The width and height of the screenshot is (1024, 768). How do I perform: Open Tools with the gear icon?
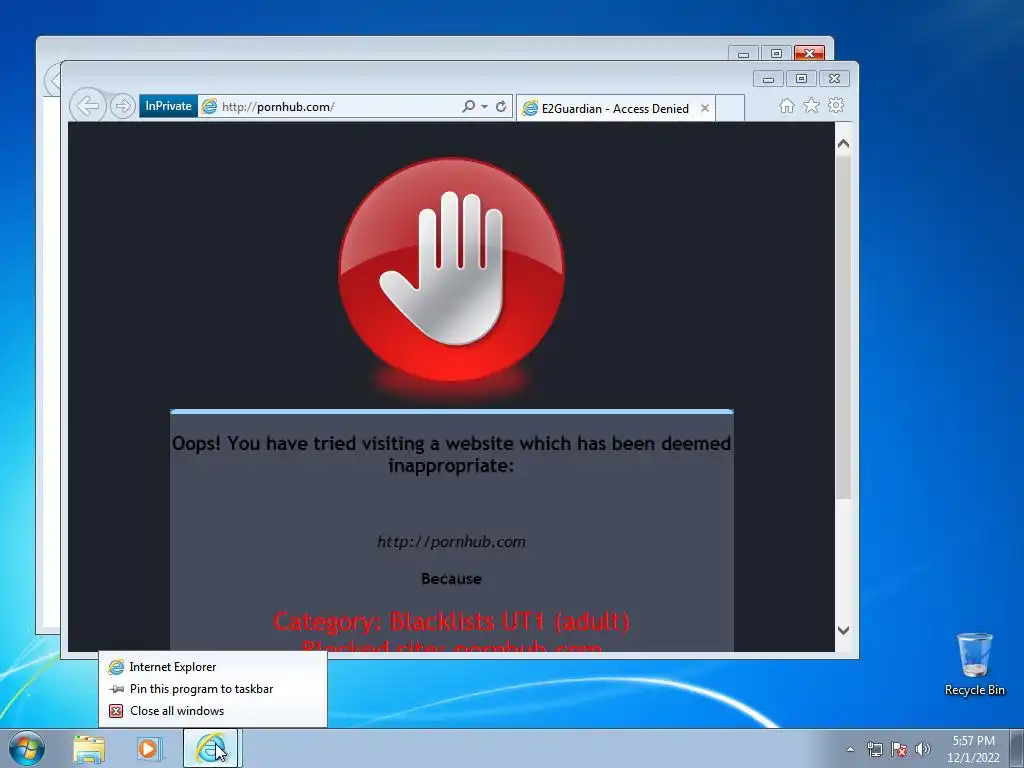[x=836, y=106]
